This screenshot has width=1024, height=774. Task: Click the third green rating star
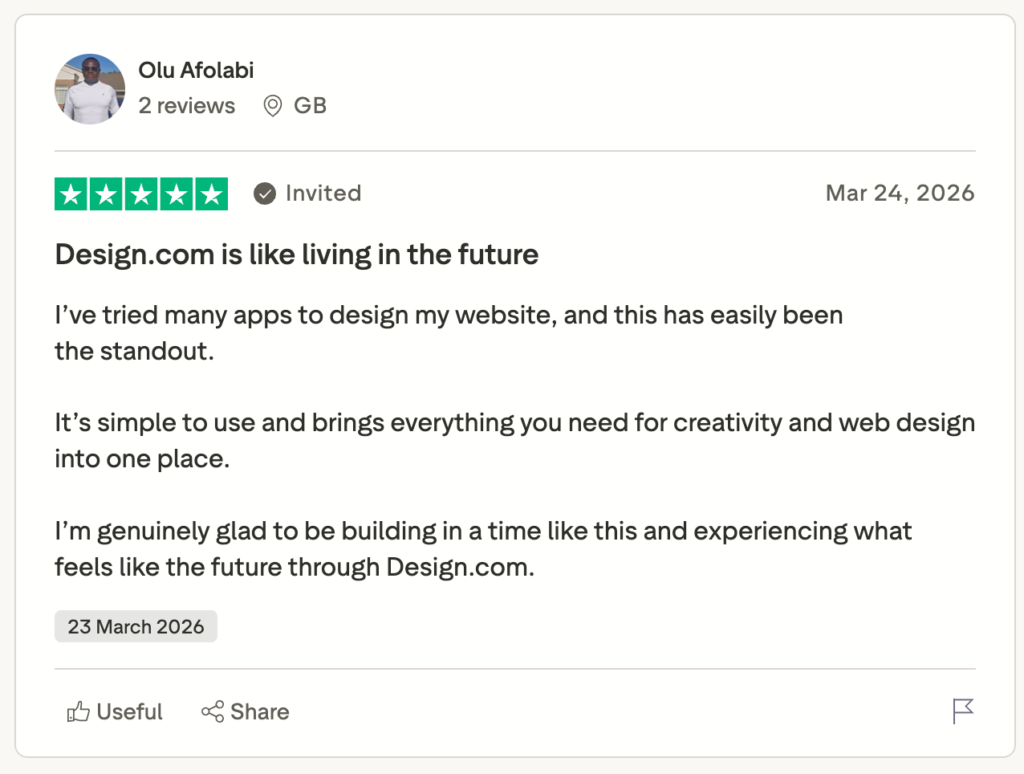click(x=141, y=194)
